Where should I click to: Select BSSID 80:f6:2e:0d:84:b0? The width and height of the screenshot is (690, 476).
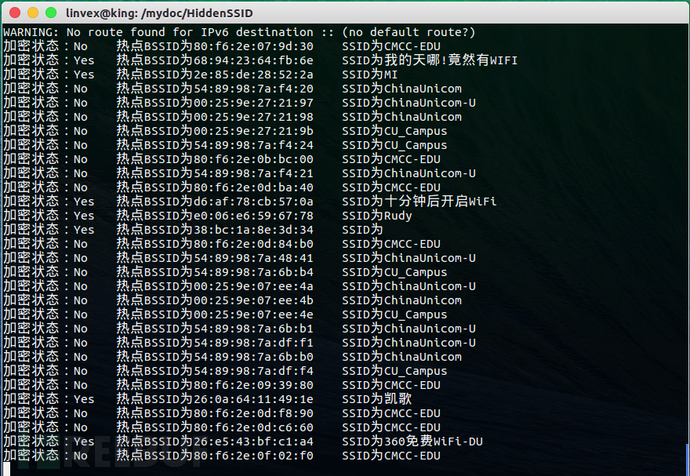(253, 244)
